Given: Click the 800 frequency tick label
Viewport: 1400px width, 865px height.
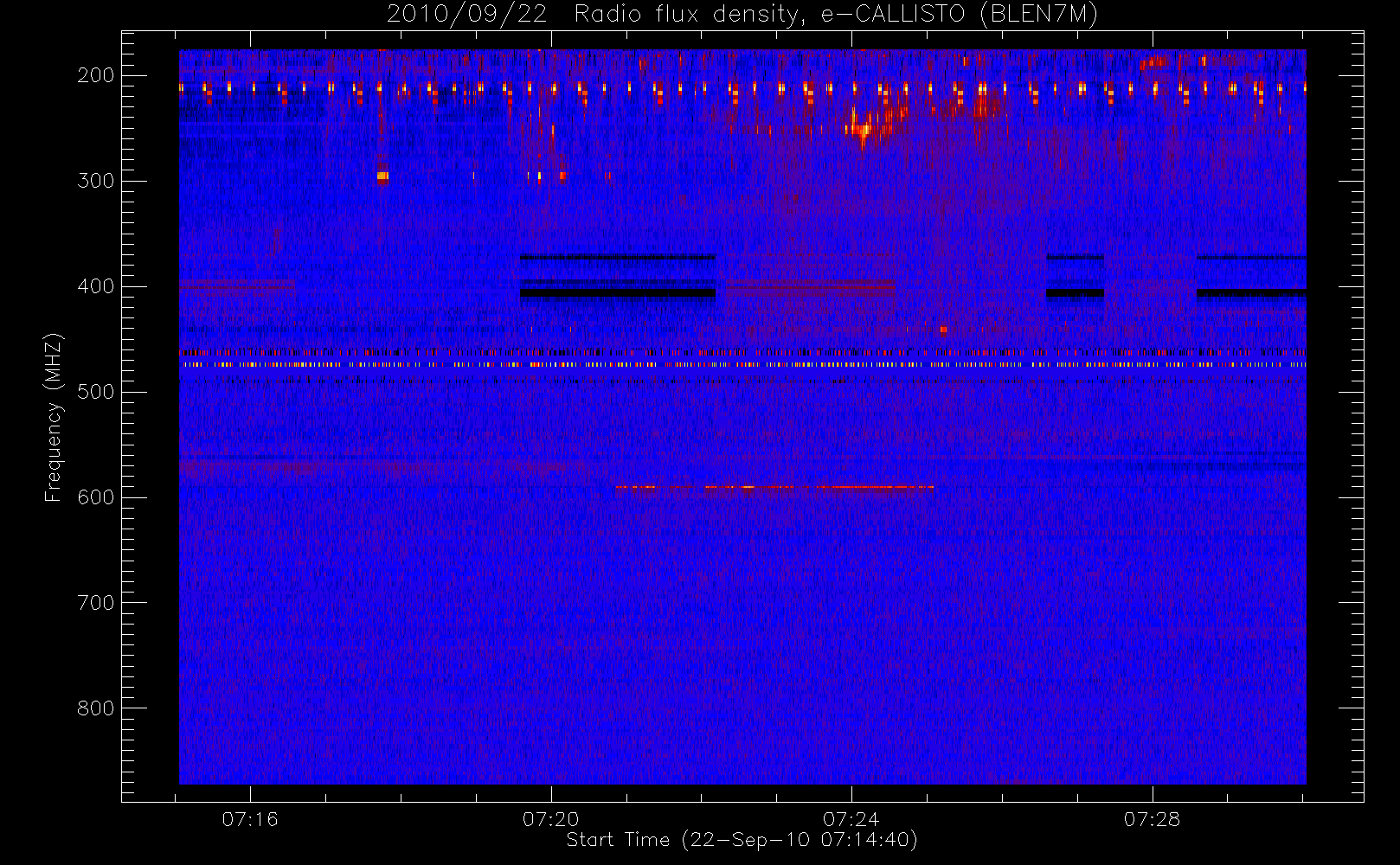Looking at the screenshot, I should pyautogui.click(x=96, y=708).
